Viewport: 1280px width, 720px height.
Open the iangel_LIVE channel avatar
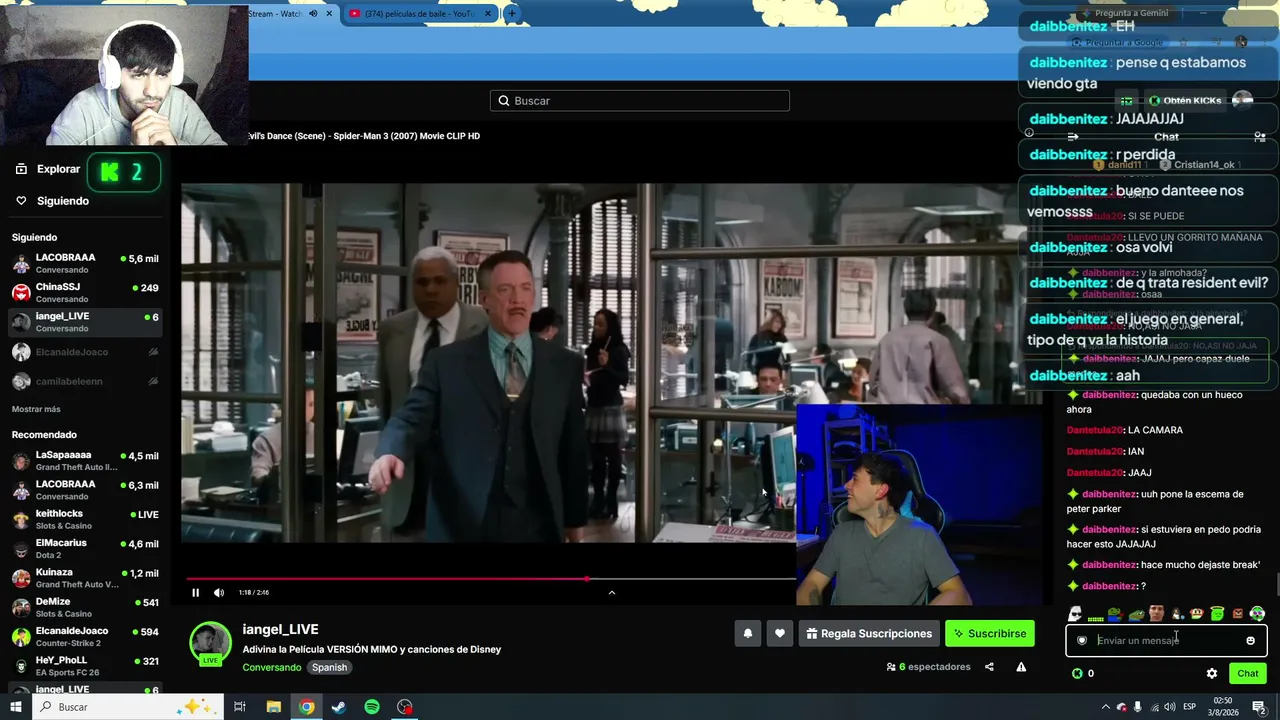[x=210, y=642]
